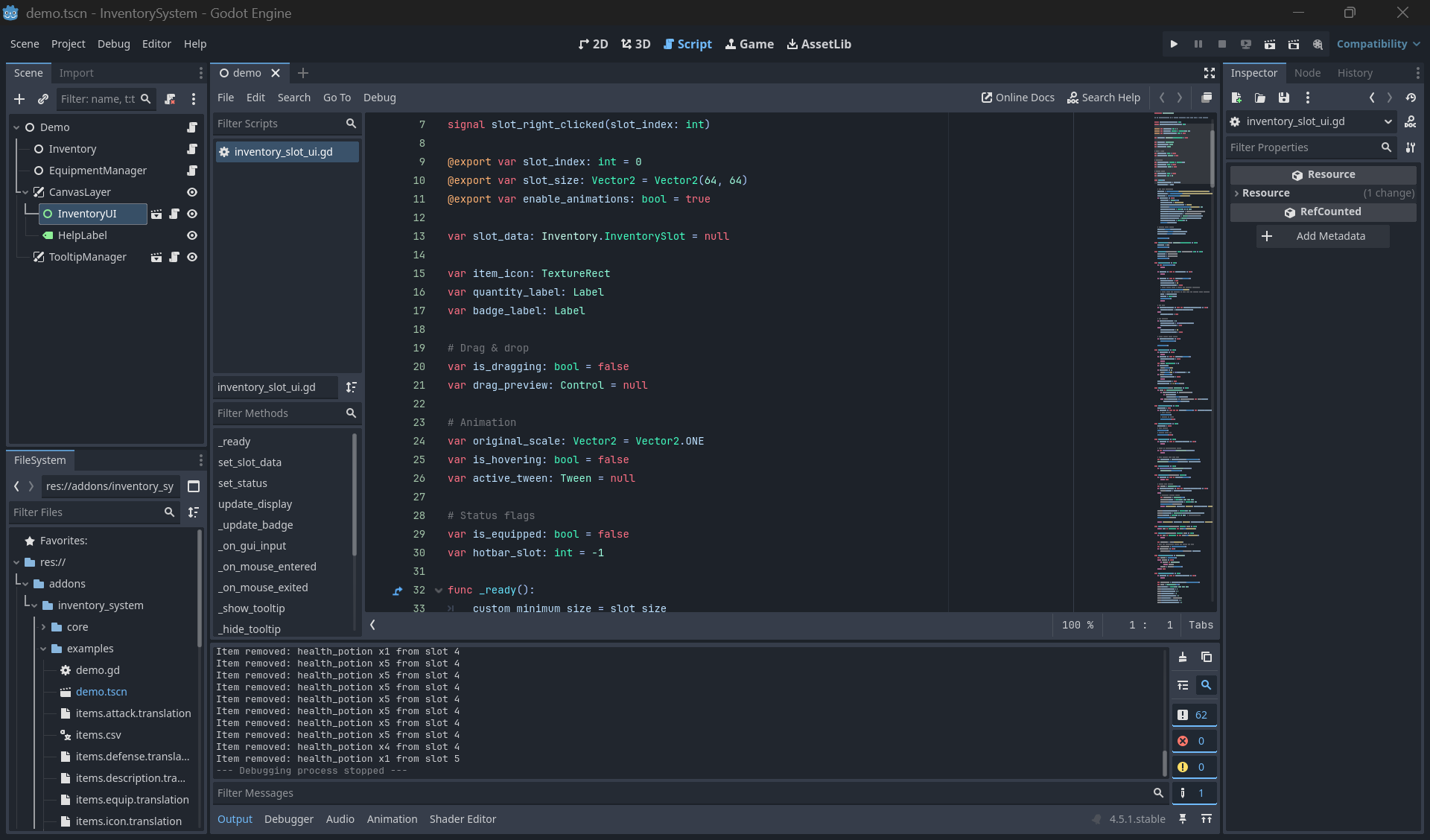The image size is (1430, 840).
Task: Open distraction-free mode toggle icon
Action: point(1209,73)
